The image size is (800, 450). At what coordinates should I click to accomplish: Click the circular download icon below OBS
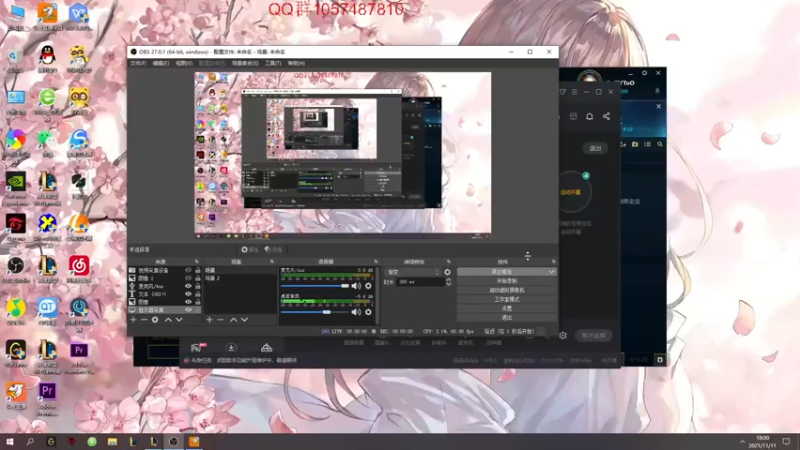click(x=231, y=348)
